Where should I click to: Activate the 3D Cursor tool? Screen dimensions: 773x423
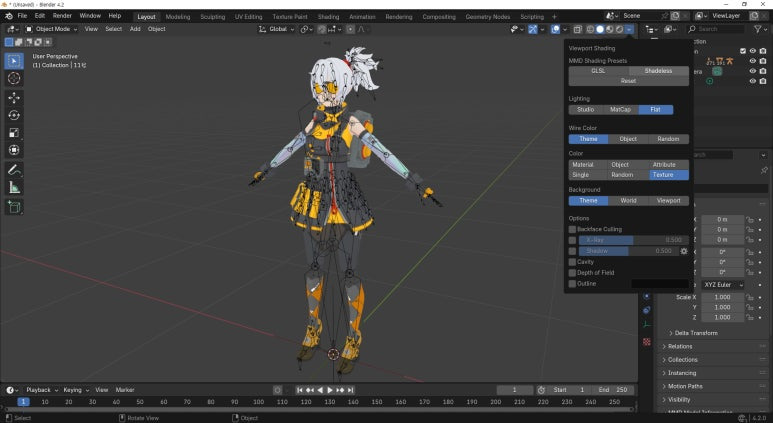click(14, 78)
